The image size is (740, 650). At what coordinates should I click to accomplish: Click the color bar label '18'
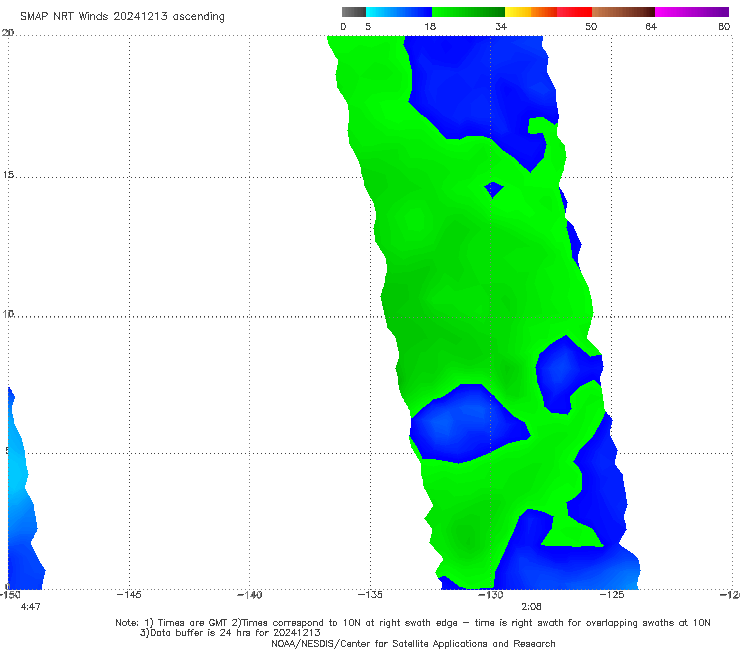click(x=430, y=26)
